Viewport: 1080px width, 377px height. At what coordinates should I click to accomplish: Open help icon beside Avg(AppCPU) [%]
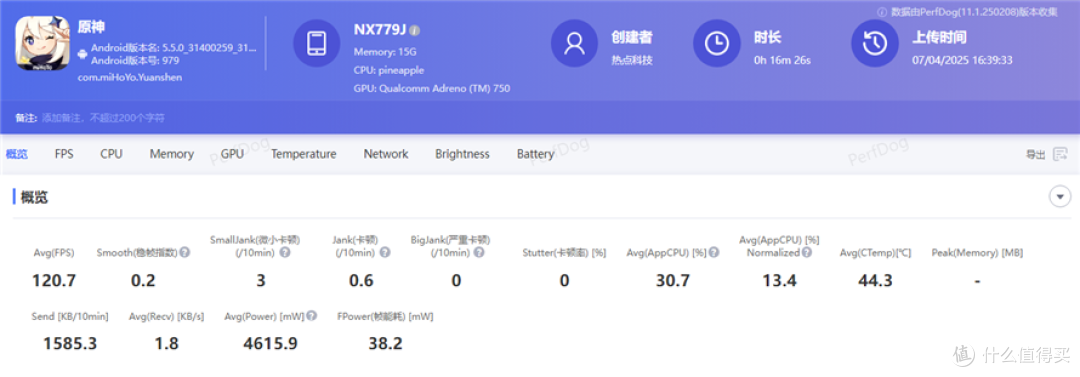point(714,253)
